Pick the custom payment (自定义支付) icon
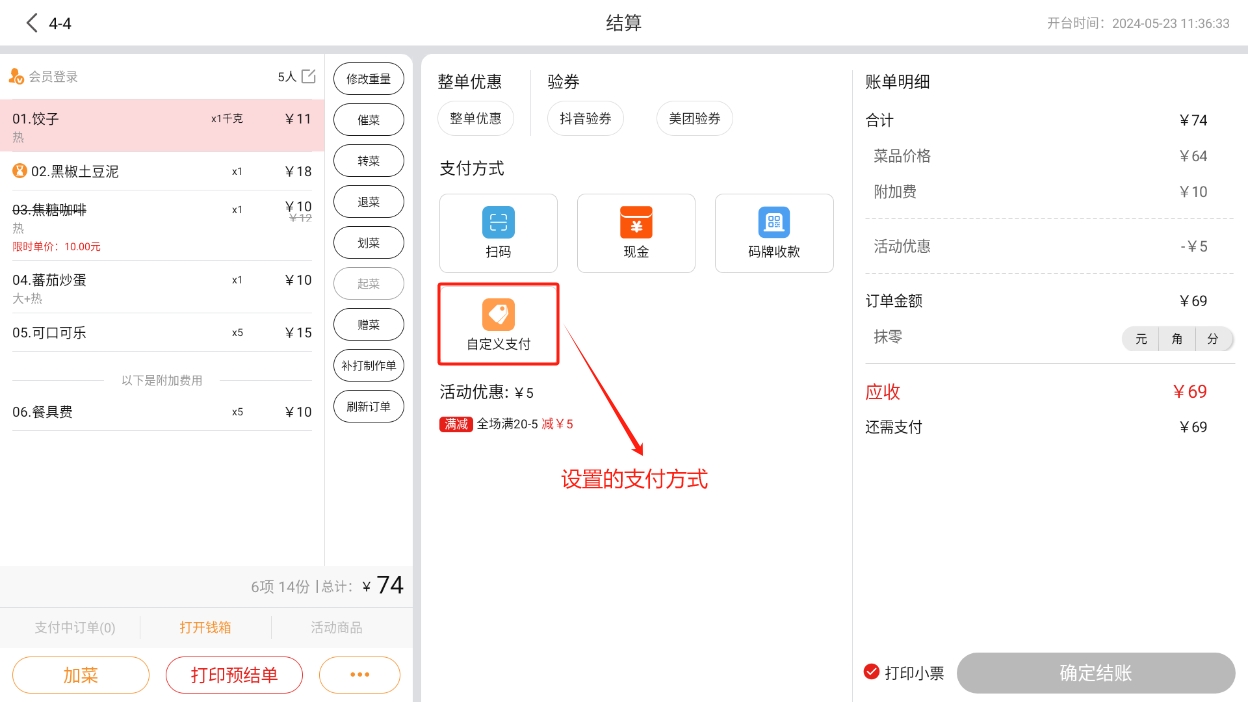This screenshot has height=702, width=1248. 498,315
